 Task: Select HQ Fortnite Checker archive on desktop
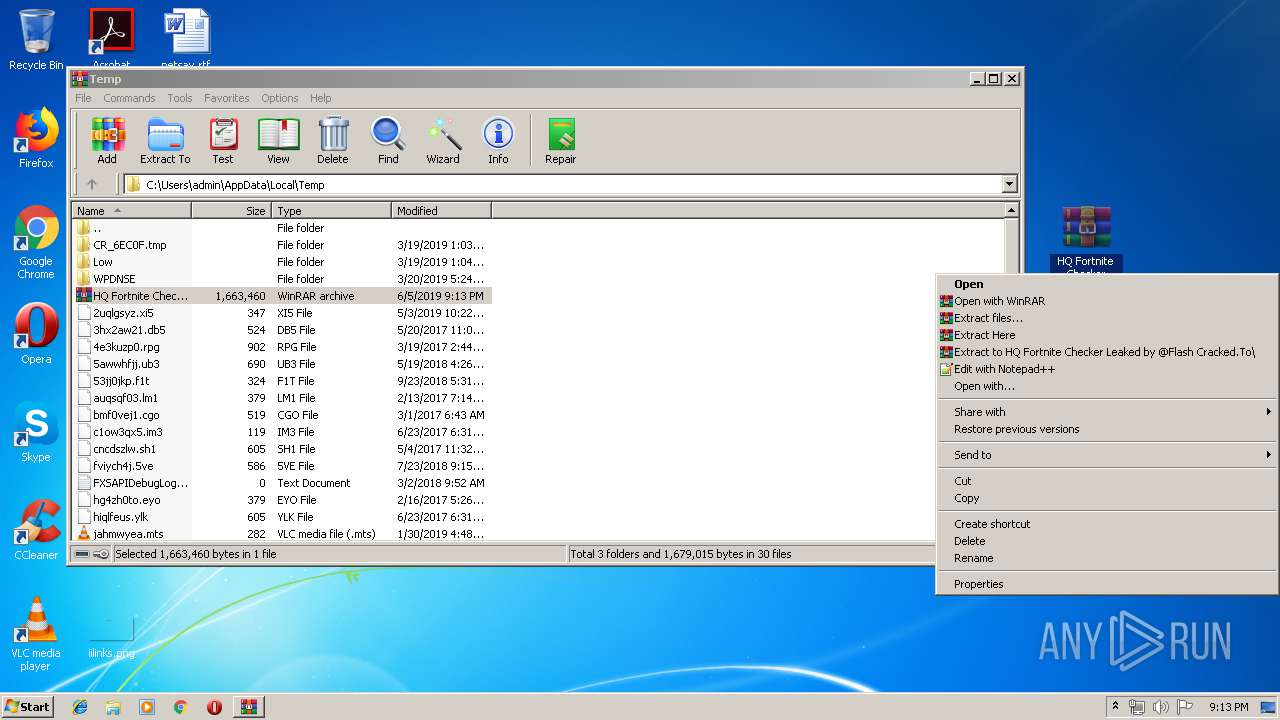1086,240
